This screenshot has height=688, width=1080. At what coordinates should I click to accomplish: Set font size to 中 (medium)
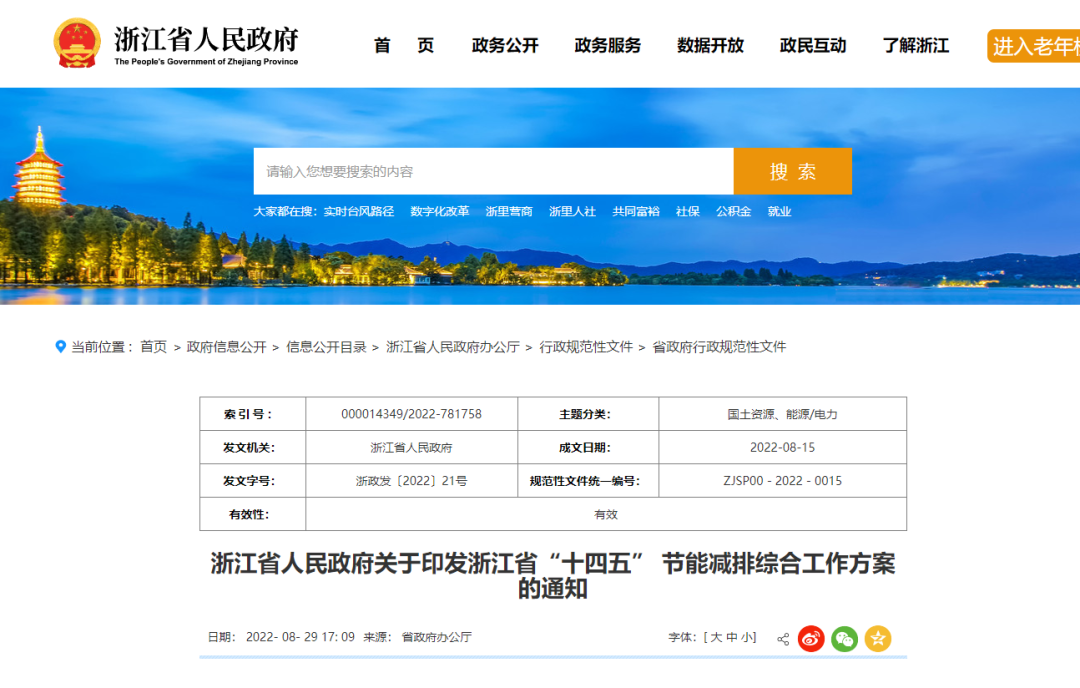pyautogui.click(x=732, y=637)
